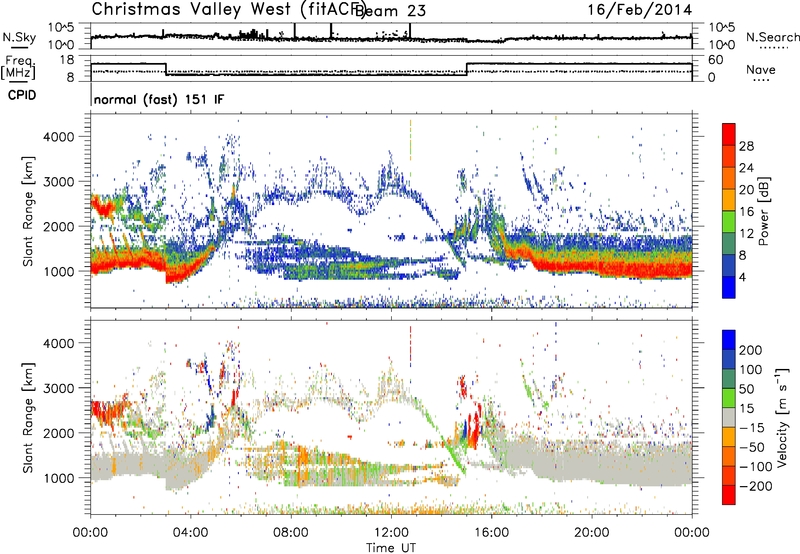Click the '4000' range tick on the power panel
The width and height of the screenshot is (800, 554).
[x=58, y=137]
